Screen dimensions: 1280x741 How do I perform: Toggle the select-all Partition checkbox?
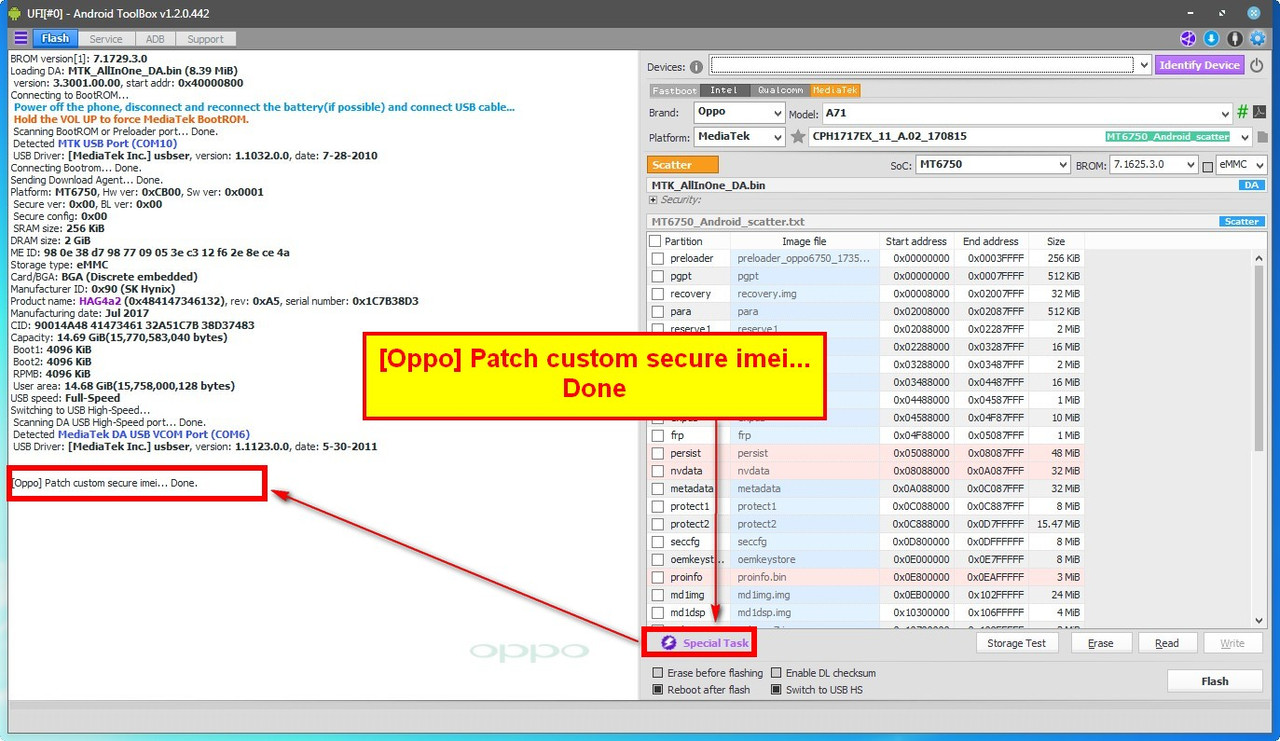tap(655, 241)
